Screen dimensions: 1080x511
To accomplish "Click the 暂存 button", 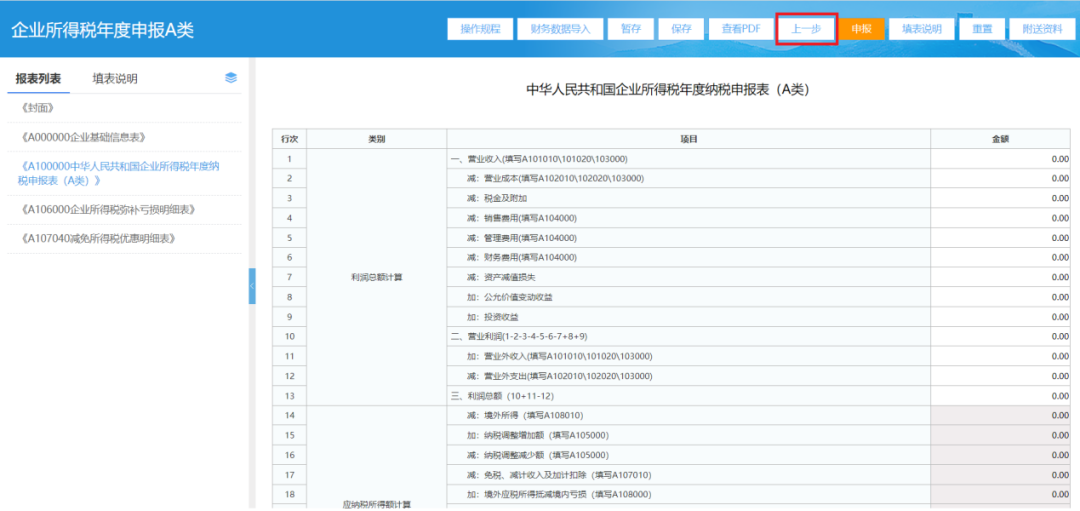I will 632,29.
